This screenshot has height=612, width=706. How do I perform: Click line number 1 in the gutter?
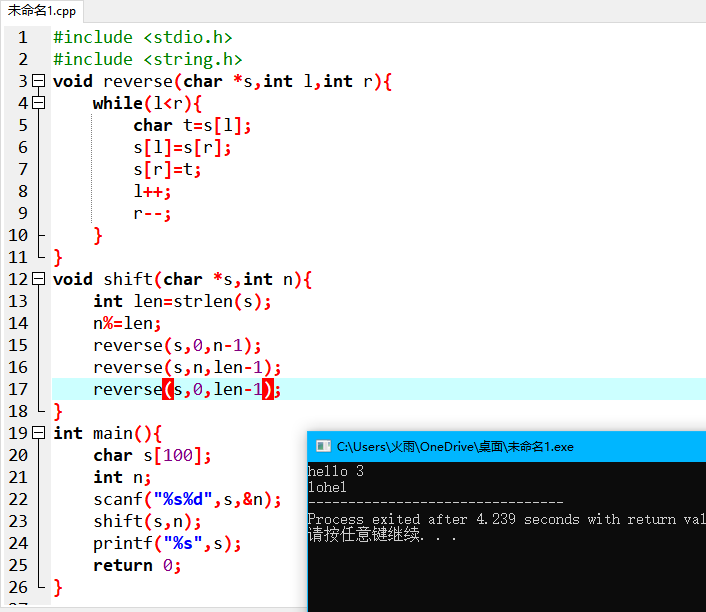pos(23,37)
